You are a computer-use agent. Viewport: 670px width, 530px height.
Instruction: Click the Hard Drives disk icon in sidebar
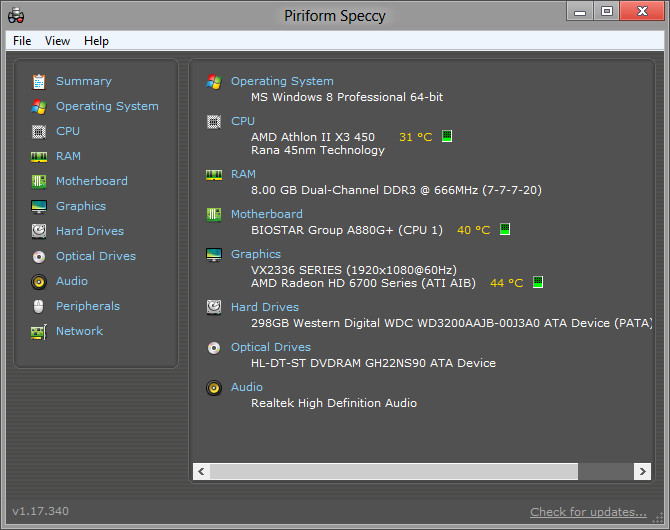(39, 231)
